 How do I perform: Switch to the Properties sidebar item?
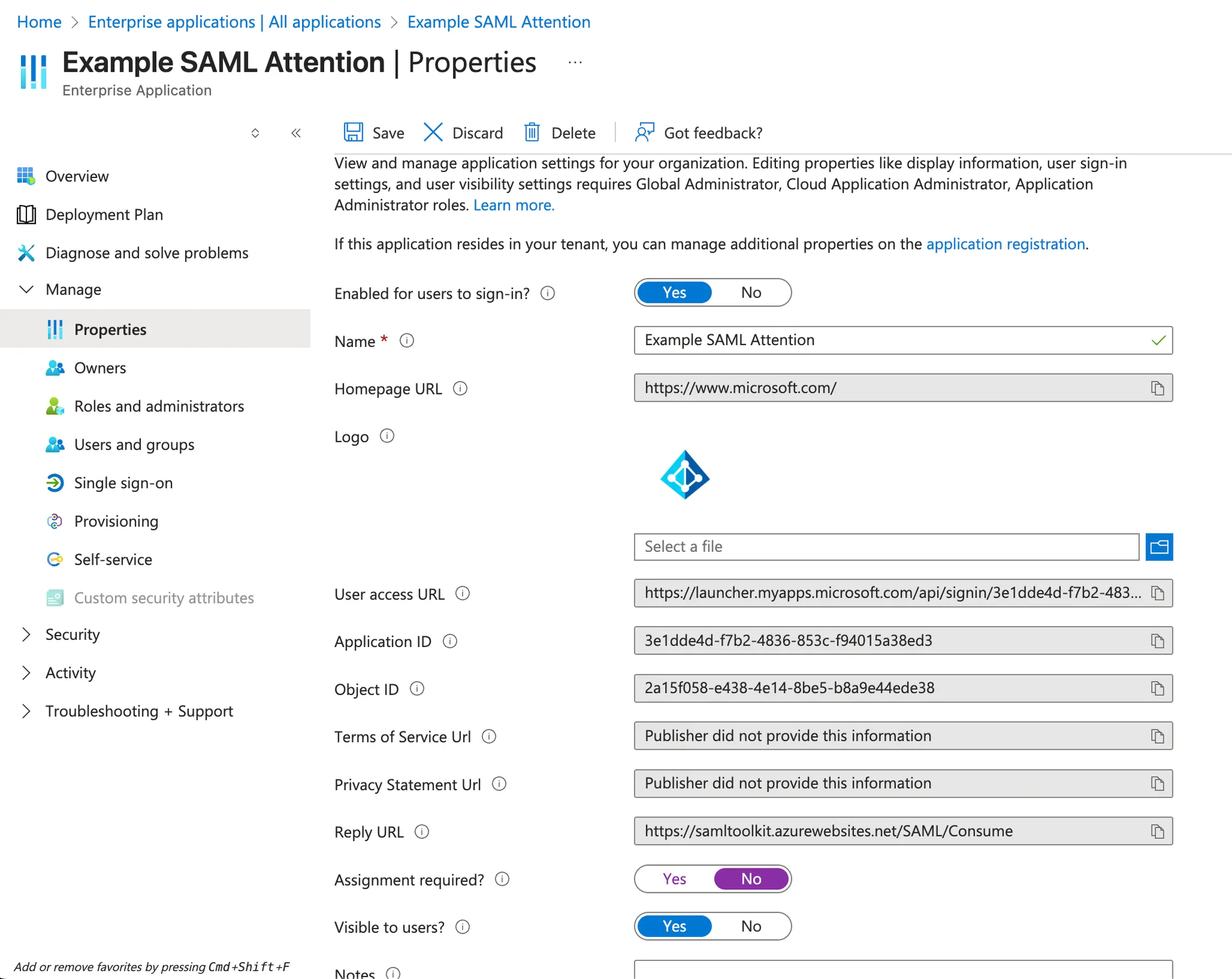click(x=110, y=329)
